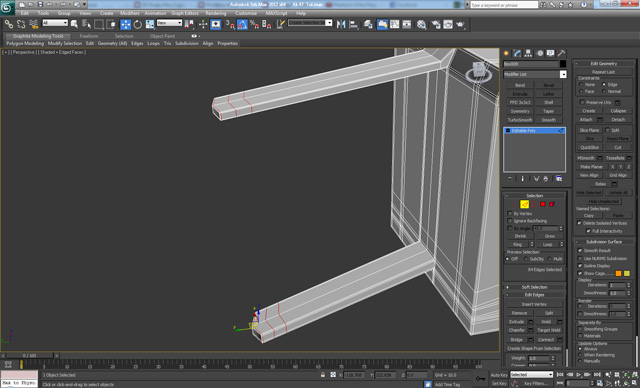Open the Rendering menu
The image size is (640, 388).
coord(216,13)
